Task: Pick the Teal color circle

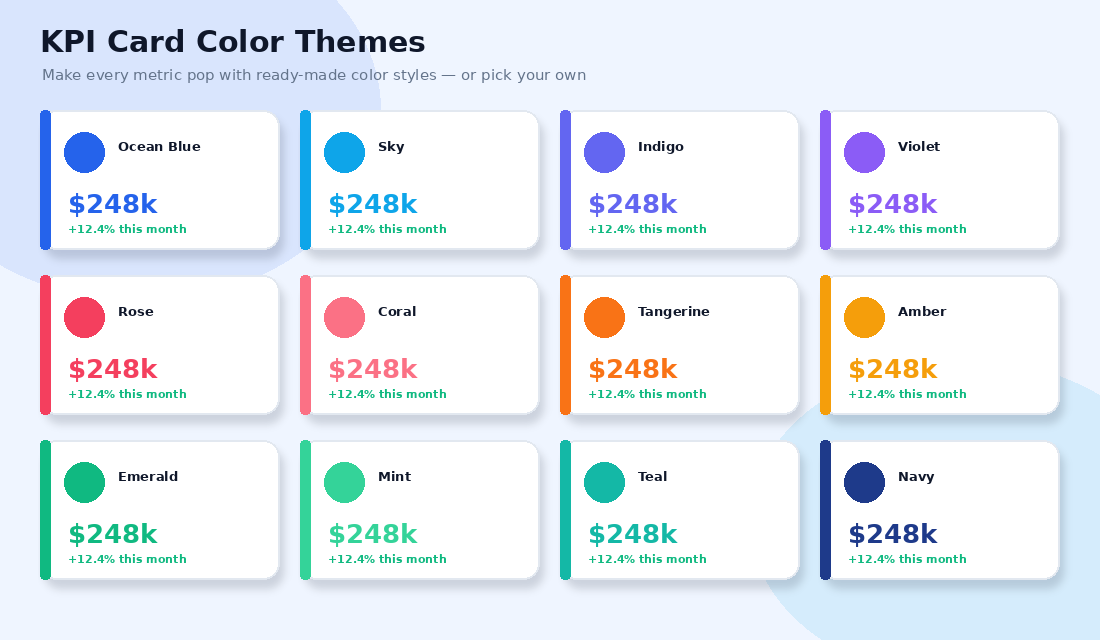Action: (x=604, y=482)
